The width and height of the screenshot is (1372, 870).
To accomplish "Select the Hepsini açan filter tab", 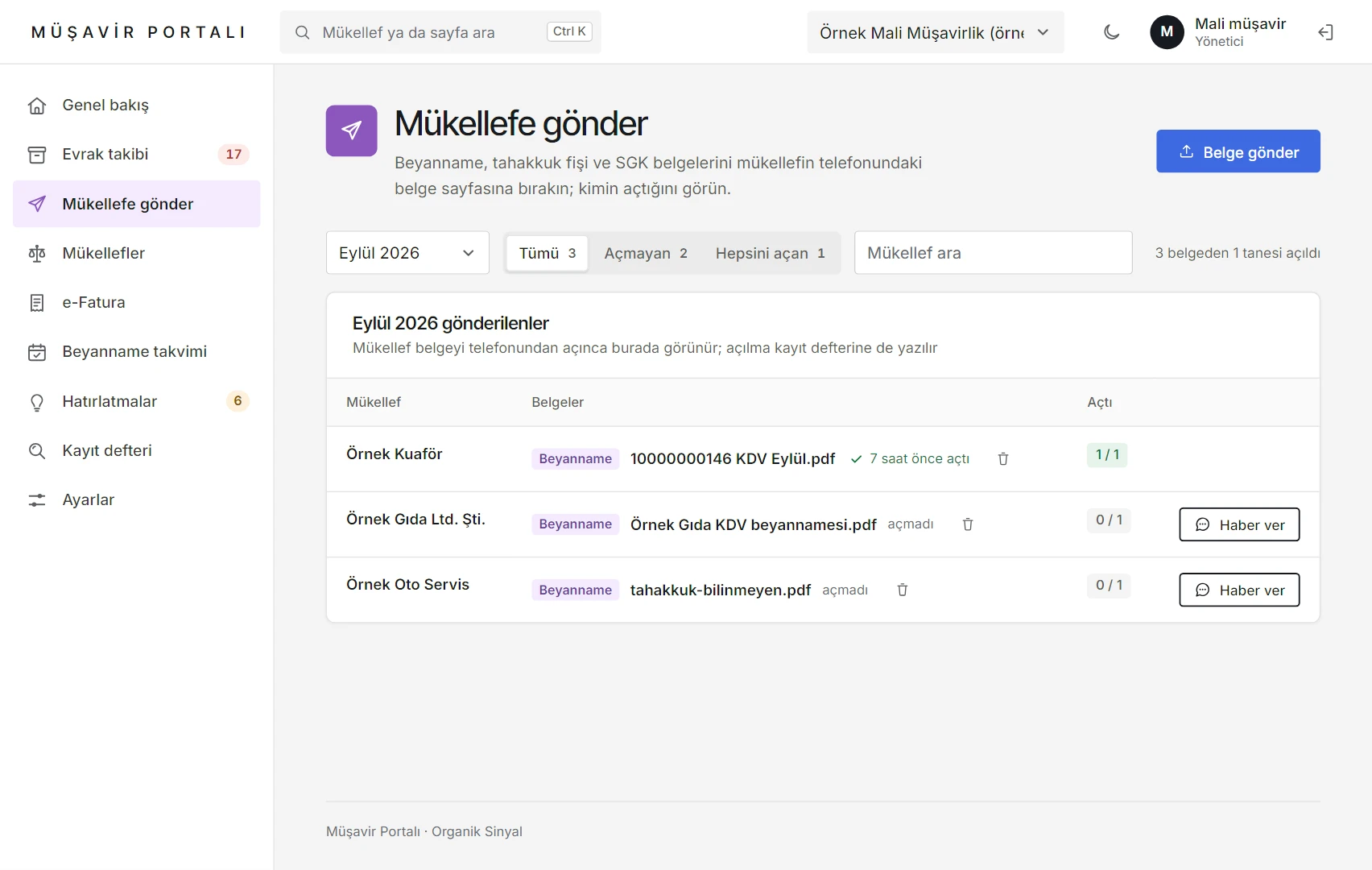I will click(771, 253).
